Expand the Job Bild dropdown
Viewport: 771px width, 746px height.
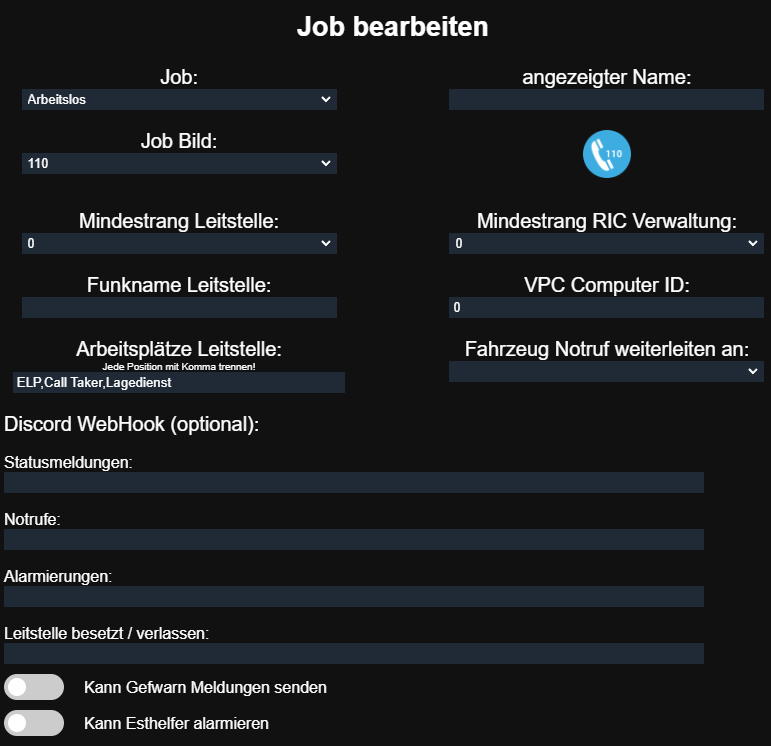pyautogui.click(x=179, y=163)
